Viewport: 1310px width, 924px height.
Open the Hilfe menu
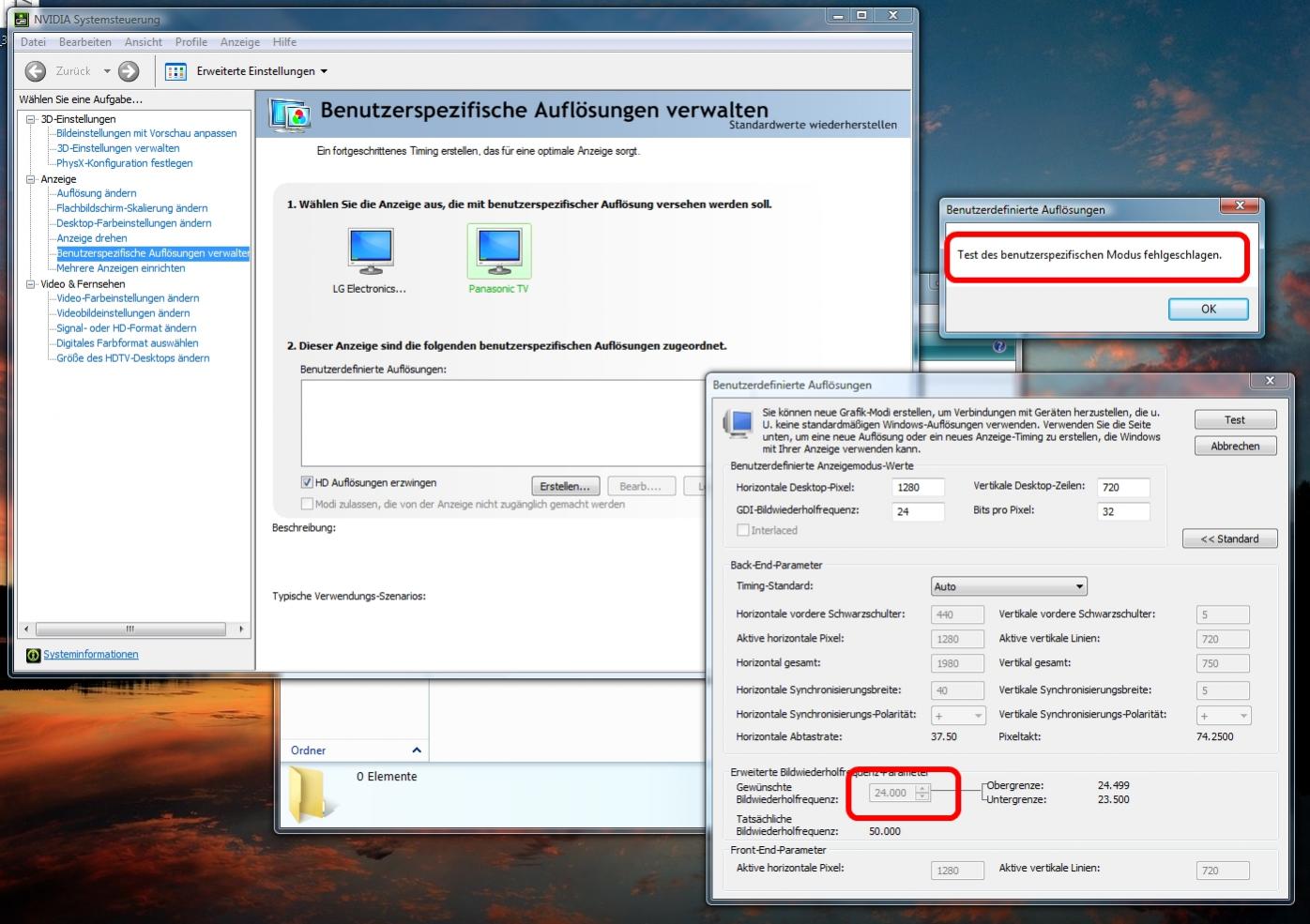point(285,42)
